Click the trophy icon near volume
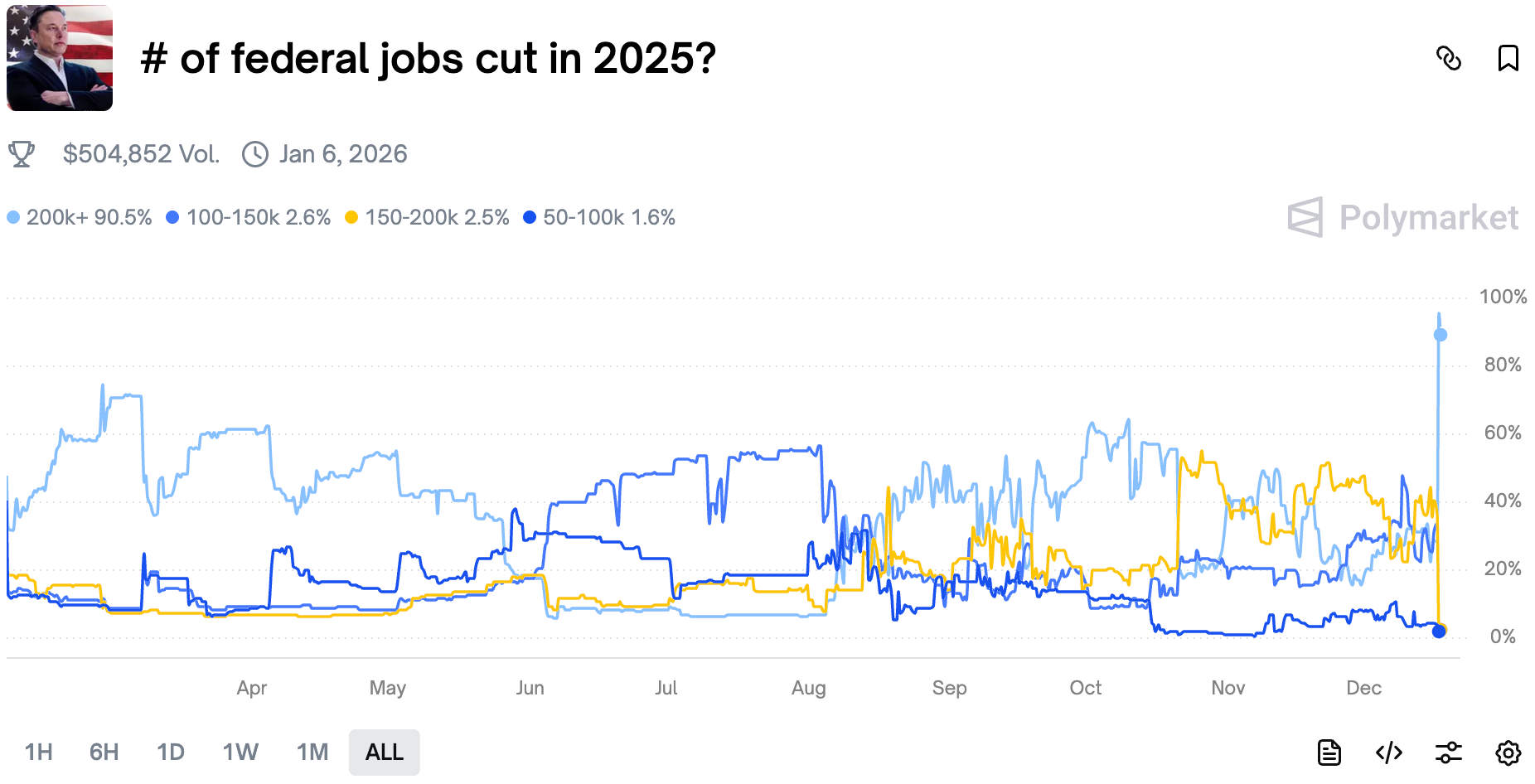 (22, 154)
